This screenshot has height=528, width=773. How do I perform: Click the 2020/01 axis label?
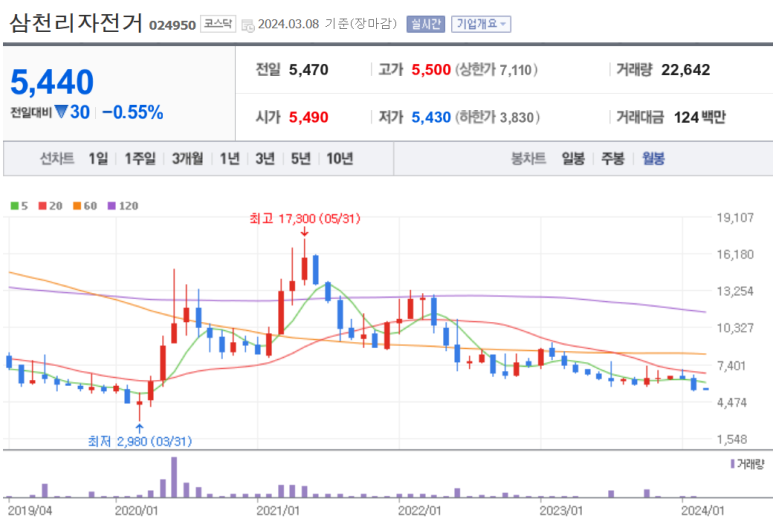137,511
